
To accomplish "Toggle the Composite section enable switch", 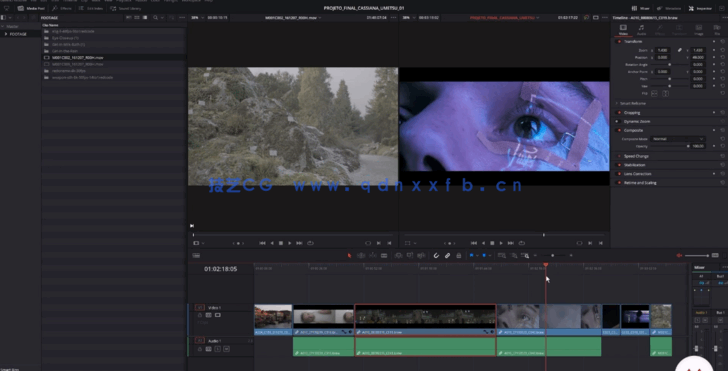I will tap(619, 130).
